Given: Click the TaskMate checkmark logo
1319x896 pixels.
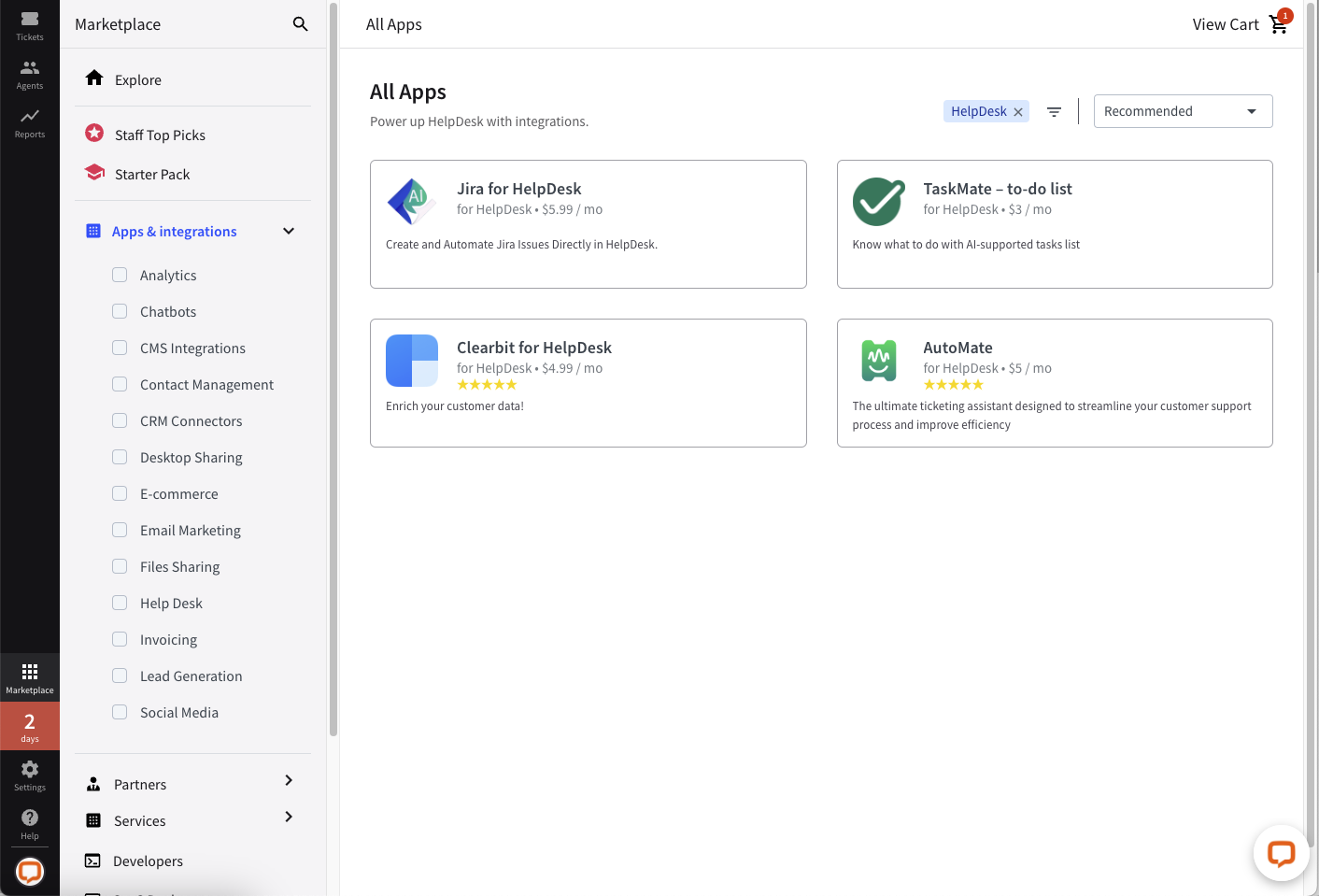Looking at the screenshot, I should coord(878,202).
